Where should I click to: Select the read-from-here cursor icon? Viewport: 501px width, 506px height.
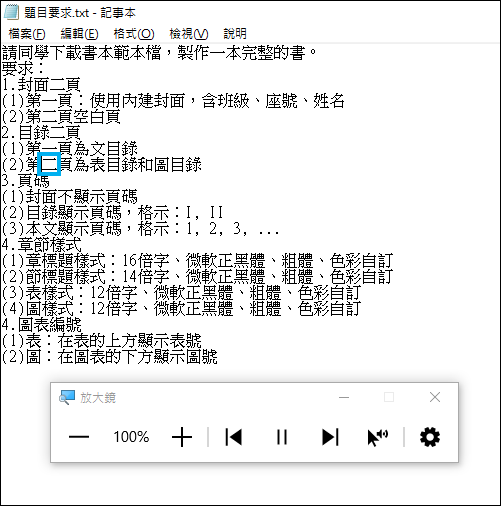378,437
